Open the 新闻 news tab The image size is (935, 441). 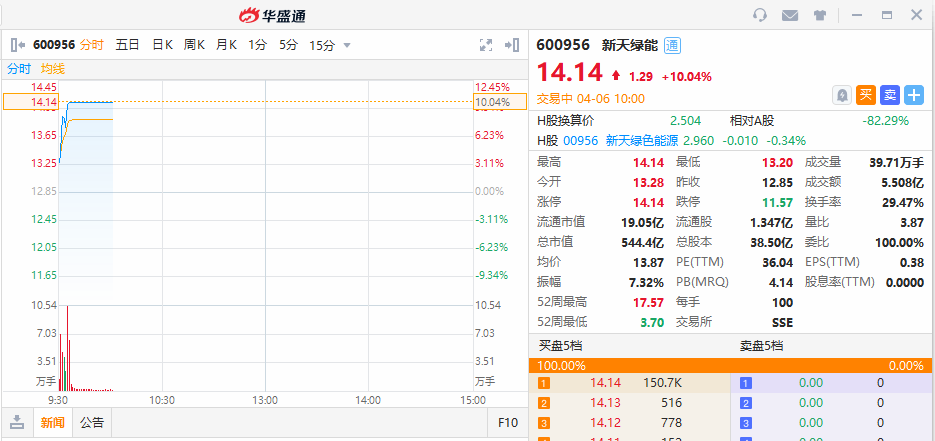click(52, 423)
